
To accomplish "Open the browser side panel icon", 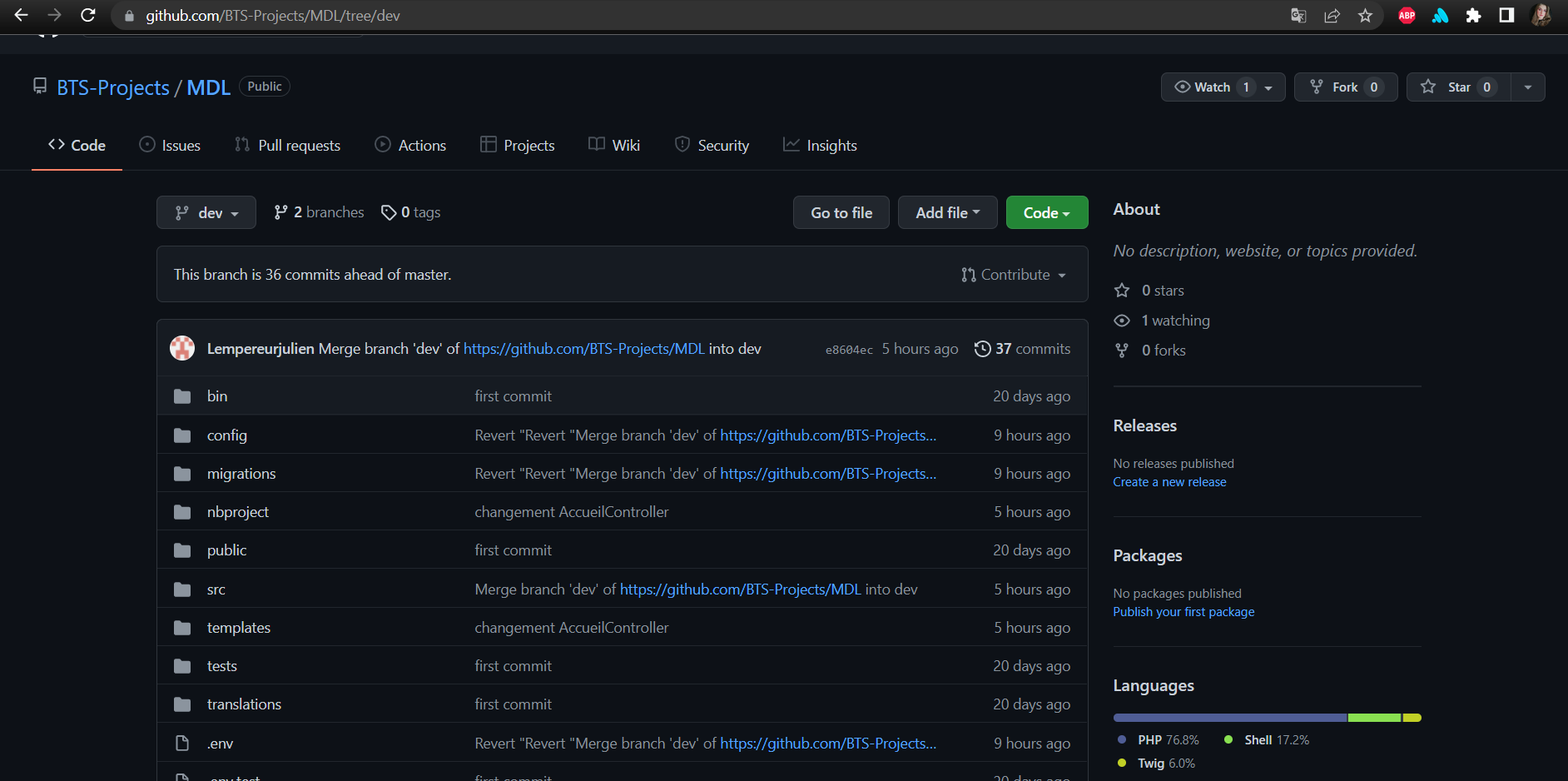I will tap(1506, 15).
